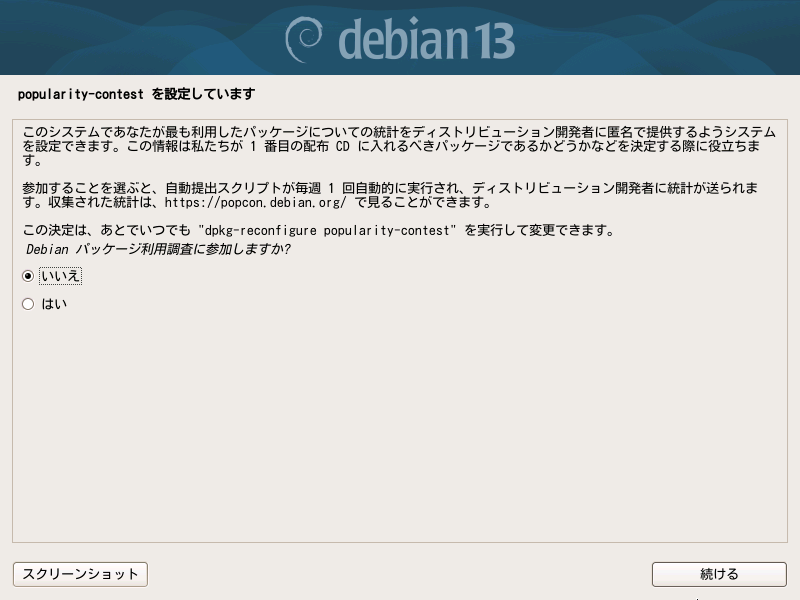The width and height of the screenshot is (800, 600).
Task: Select the いいえ radio button
Action: point(28,276)
